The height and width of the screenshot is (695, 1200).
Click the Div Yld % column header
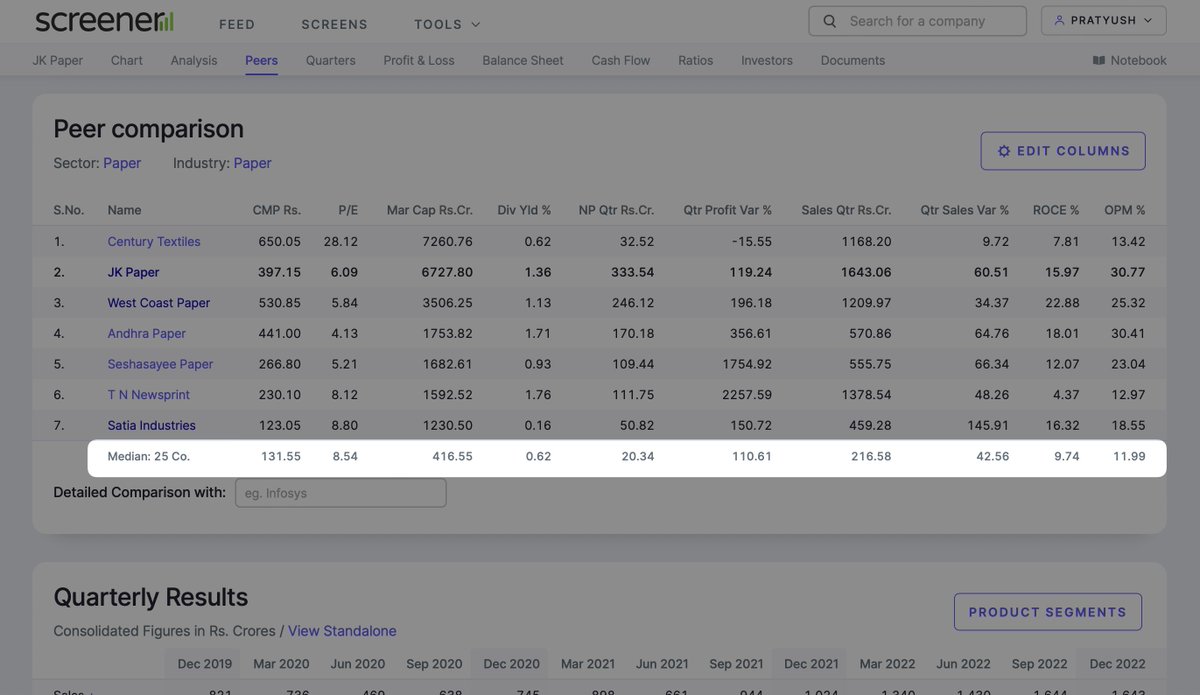[524, 210]
